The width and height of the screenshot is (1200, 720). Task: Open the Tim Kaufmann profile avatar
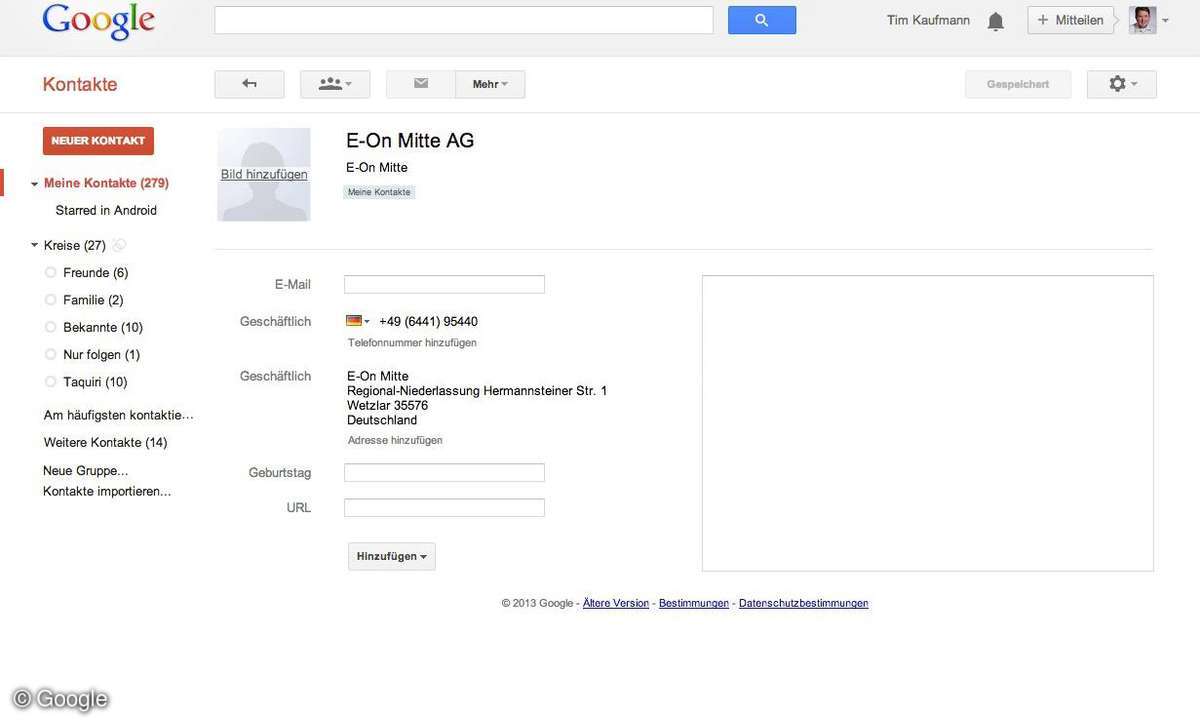[1142, 20]
